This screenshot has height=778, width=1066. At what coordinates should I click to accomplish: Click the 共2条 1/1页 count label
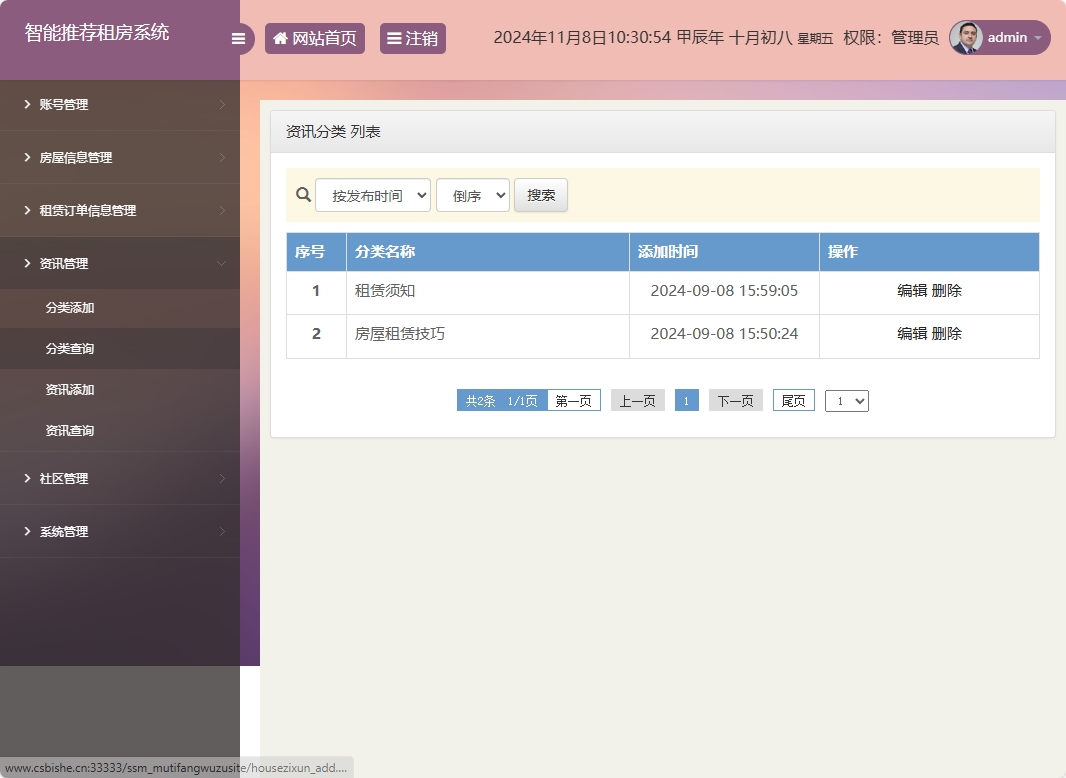(x=502, y=401)
